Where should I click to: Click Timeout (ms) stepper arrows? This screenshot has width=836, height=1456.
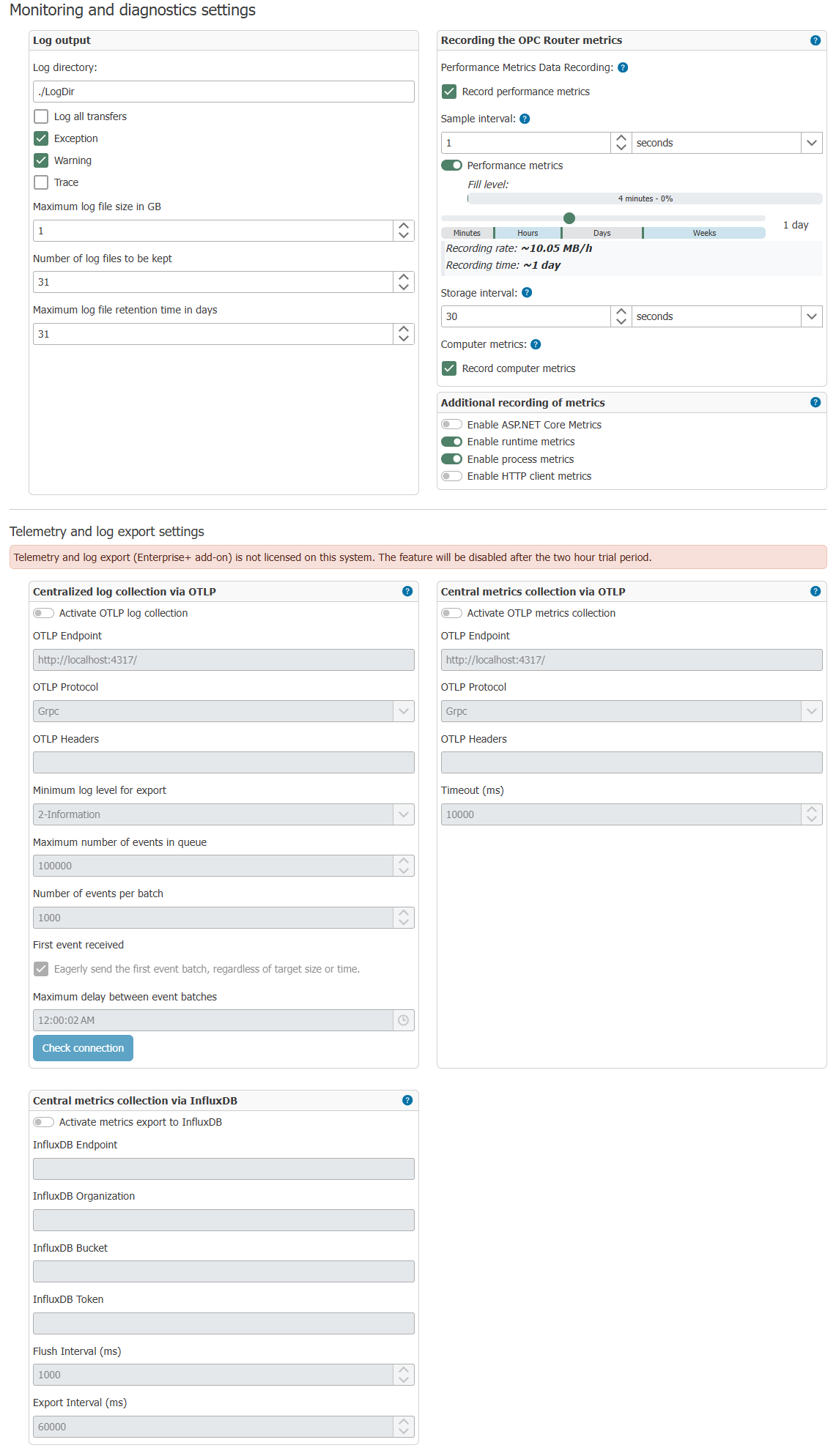coord(811,814)
